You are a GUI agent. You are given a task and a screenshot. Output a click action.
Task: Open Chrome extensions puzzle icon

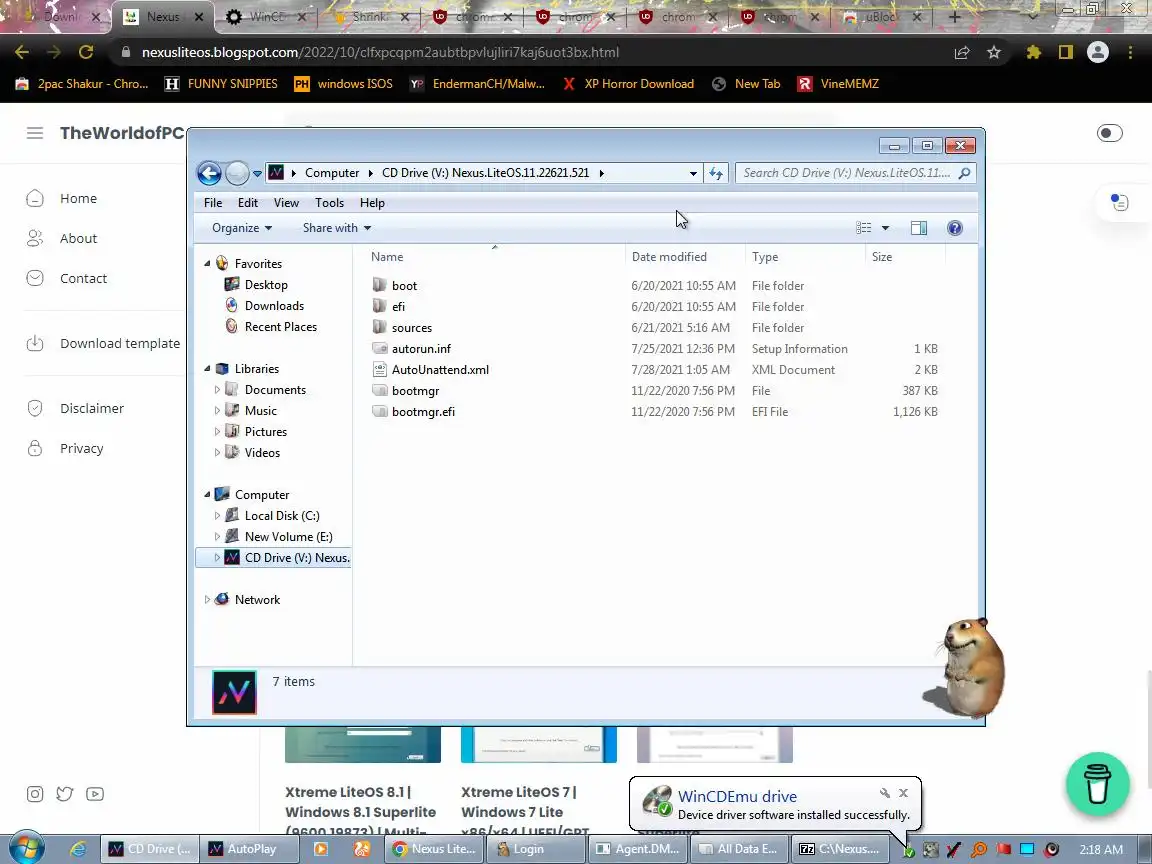1034,52
